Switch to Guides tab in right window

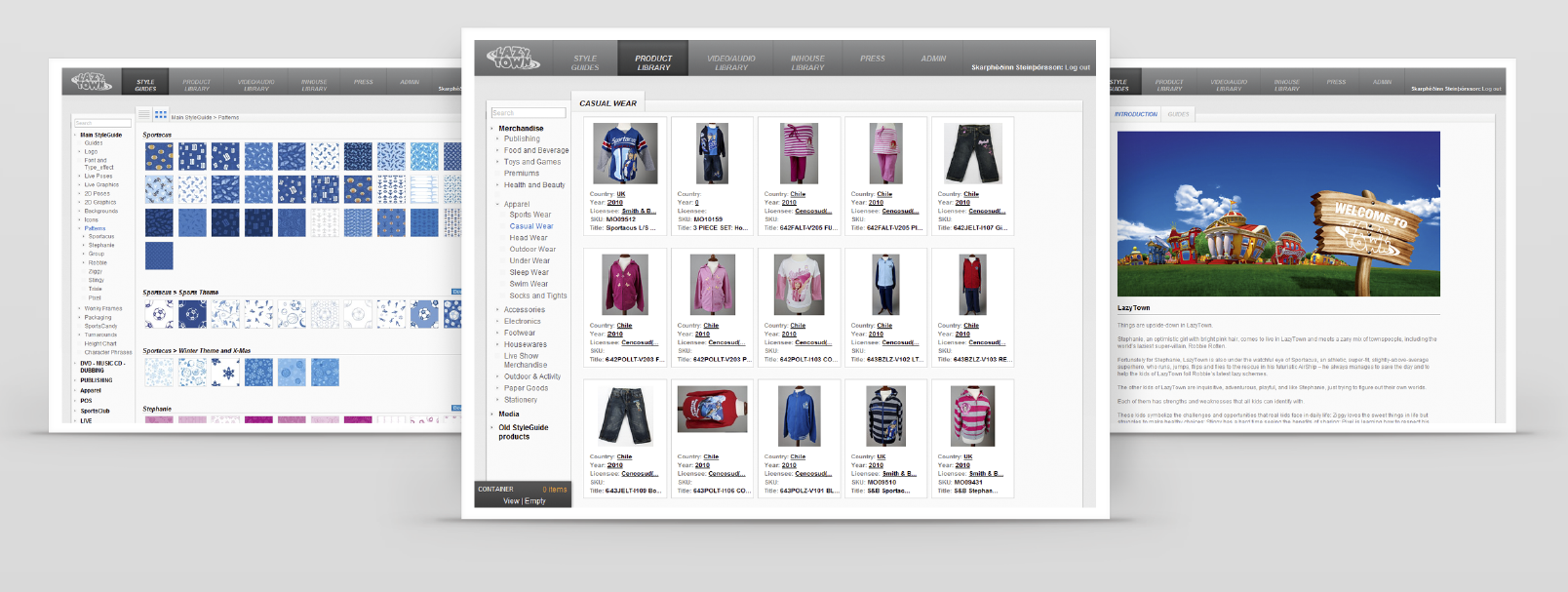(1178, 114)
